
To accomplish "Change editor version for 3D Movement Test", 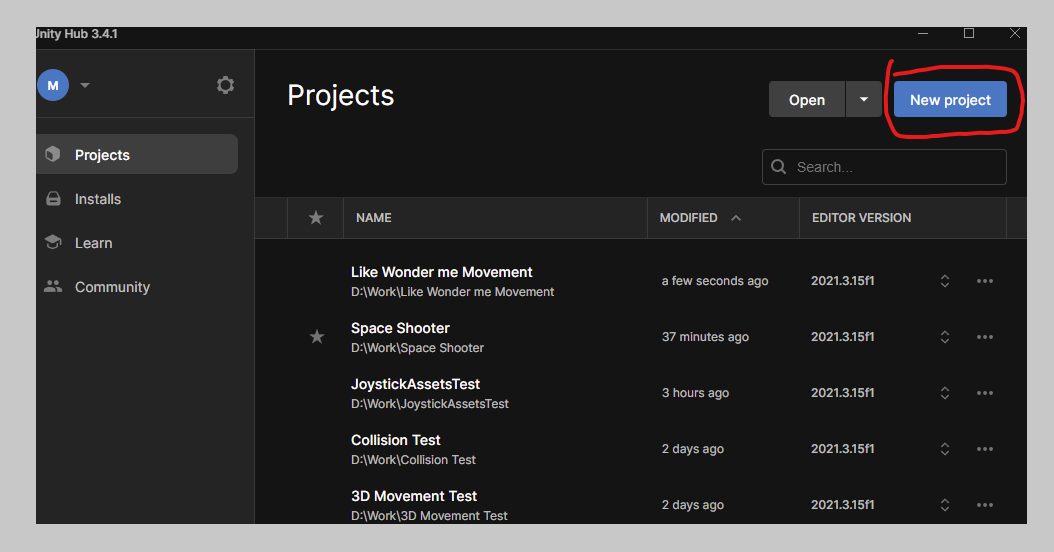I will pyautogui.click(x=944, y=505).
